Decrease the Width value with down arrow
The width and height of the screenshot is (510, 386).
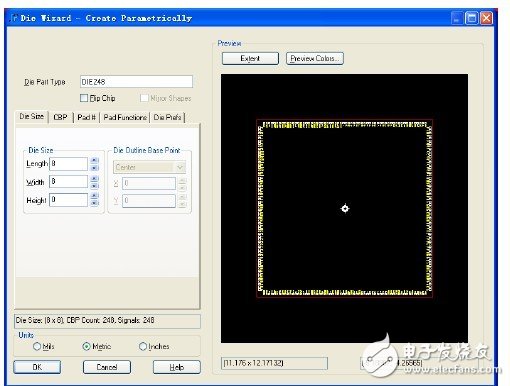[95, 185]
